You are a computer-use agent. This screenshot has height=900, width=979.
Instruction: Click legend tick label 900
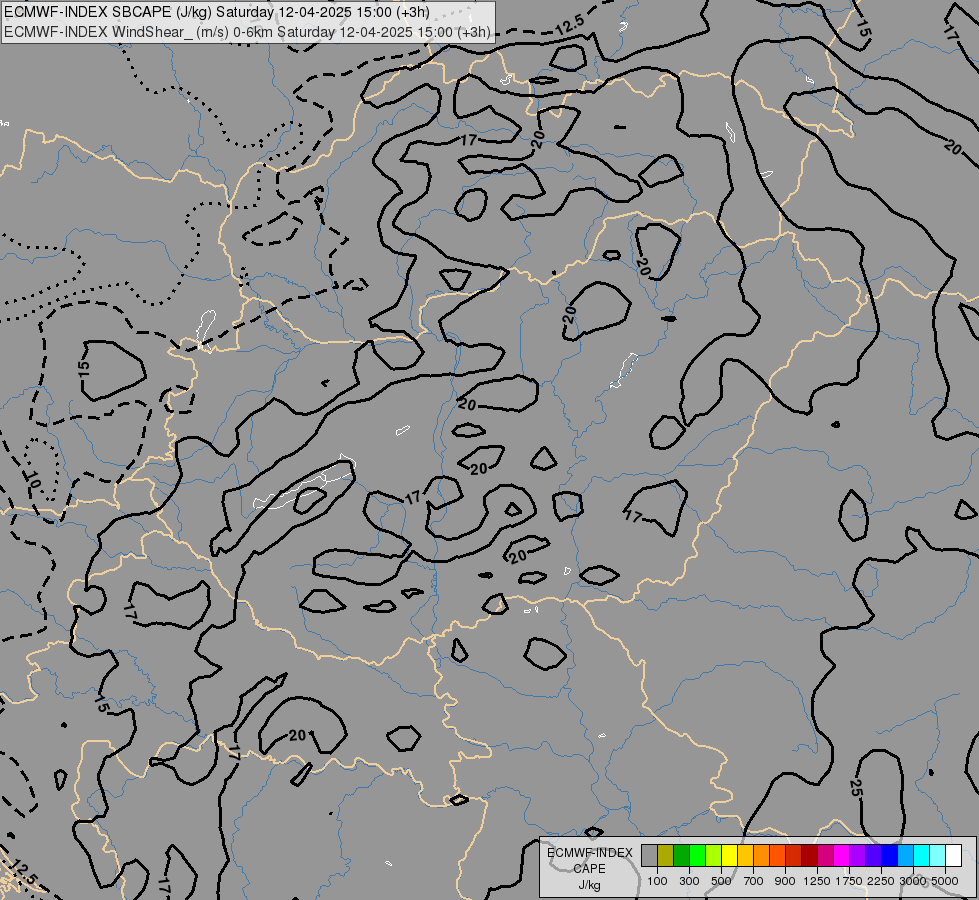pos(785,881)
